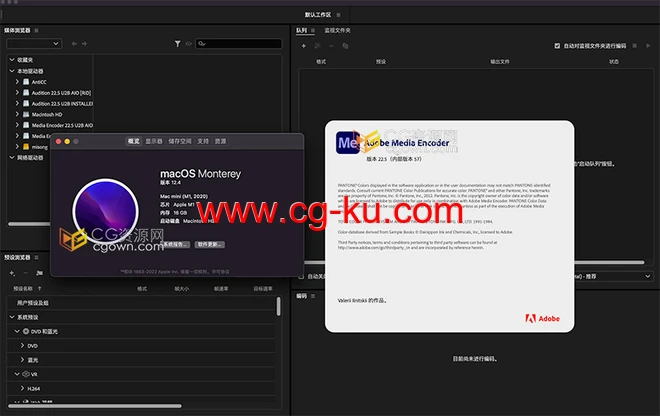Image resolution: width=660 pixels, height=416 pixels.
Task: Open the 队列 panel menu icon
Action: pyautogui.click(x=313, y=30)
